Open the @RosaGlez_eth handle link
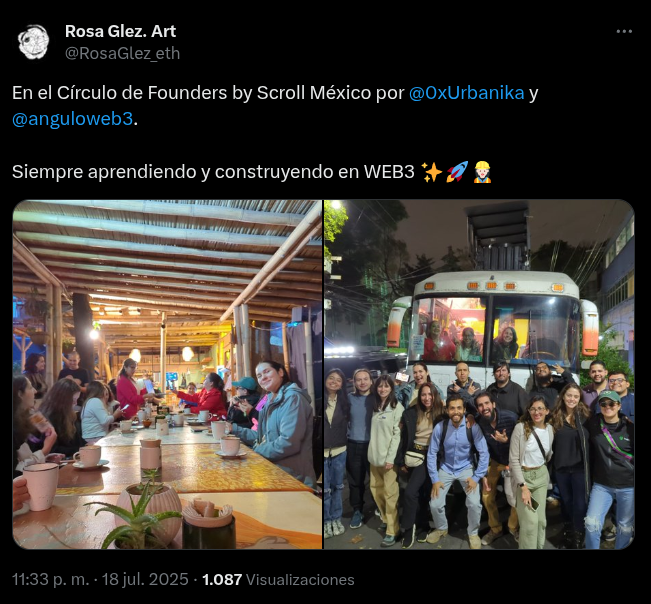 123,53
